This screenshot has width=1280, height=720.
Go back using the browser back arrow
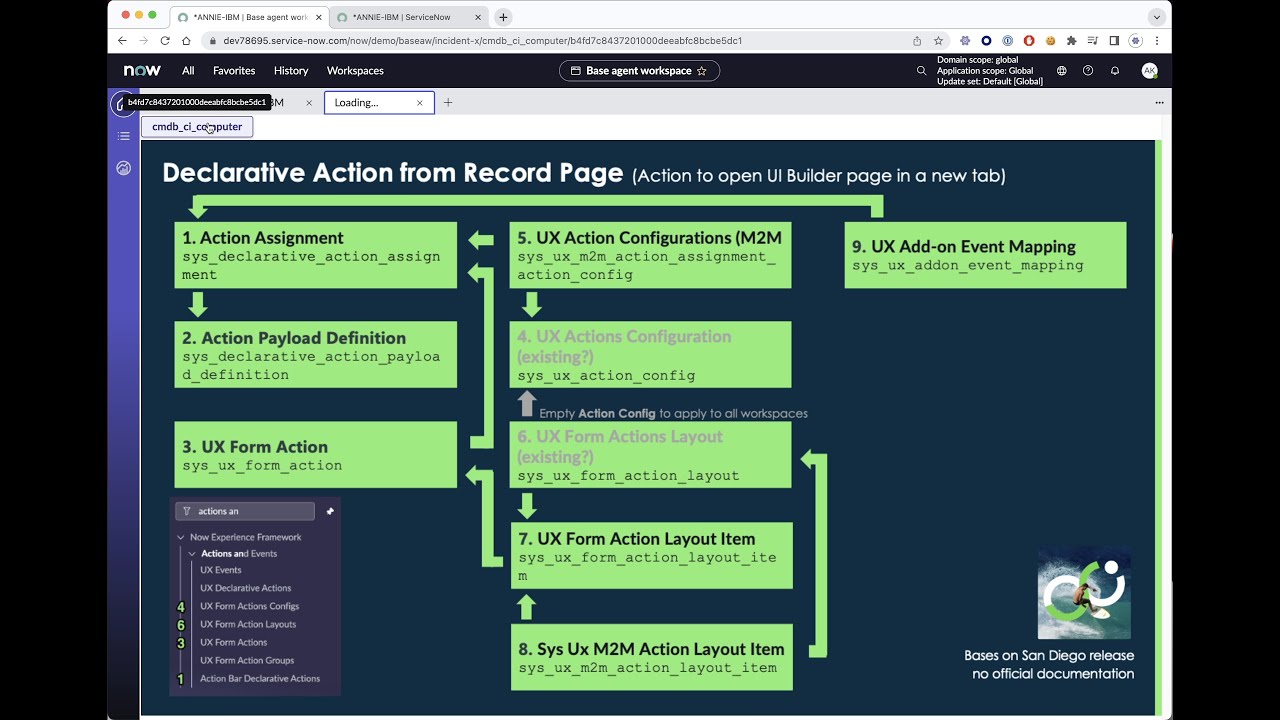pos(122,41)
